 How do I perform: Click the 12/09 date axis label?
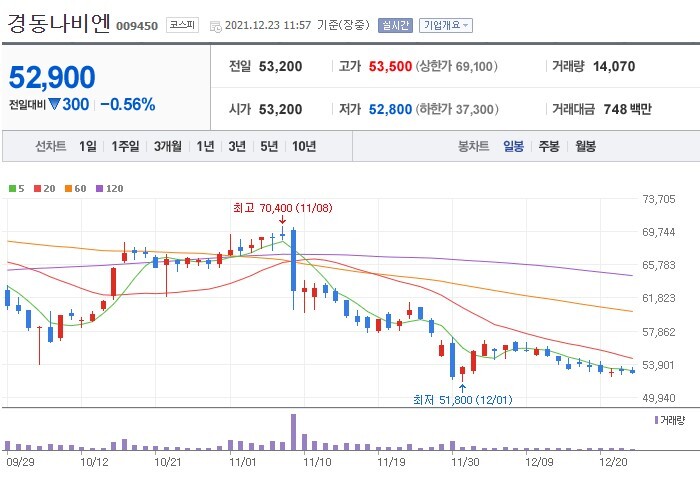coord(539,462)
